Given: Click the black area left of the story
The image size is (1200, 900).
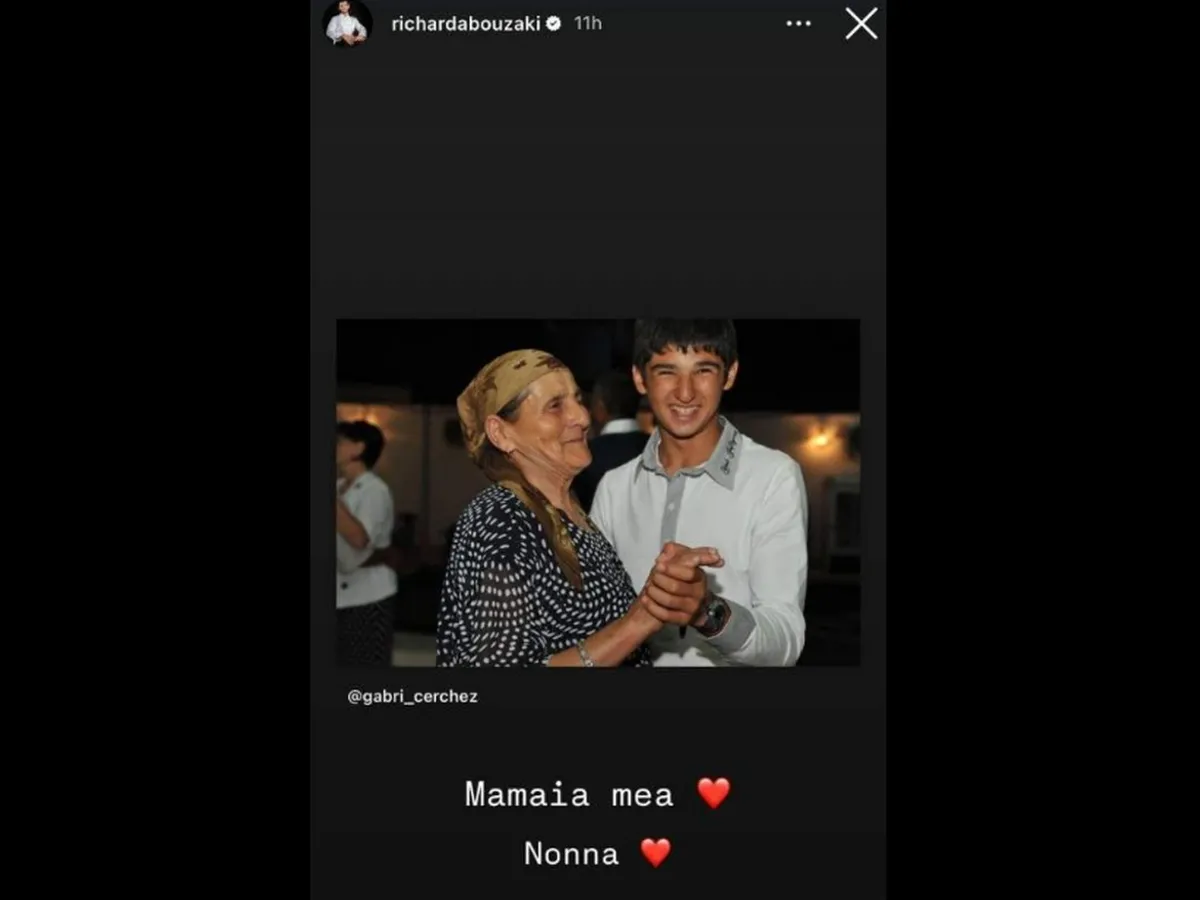Looking at the screenshot, I should click(155, 450).
